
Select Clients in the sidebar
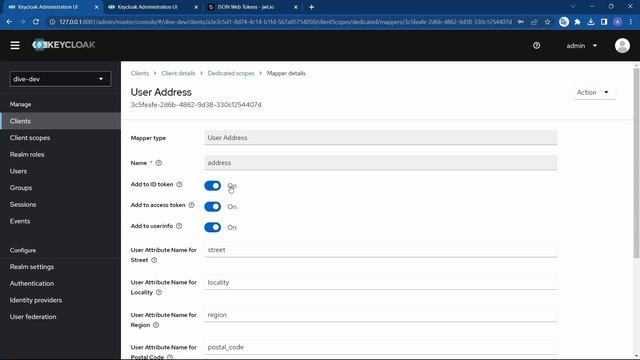tap(60, 121)
